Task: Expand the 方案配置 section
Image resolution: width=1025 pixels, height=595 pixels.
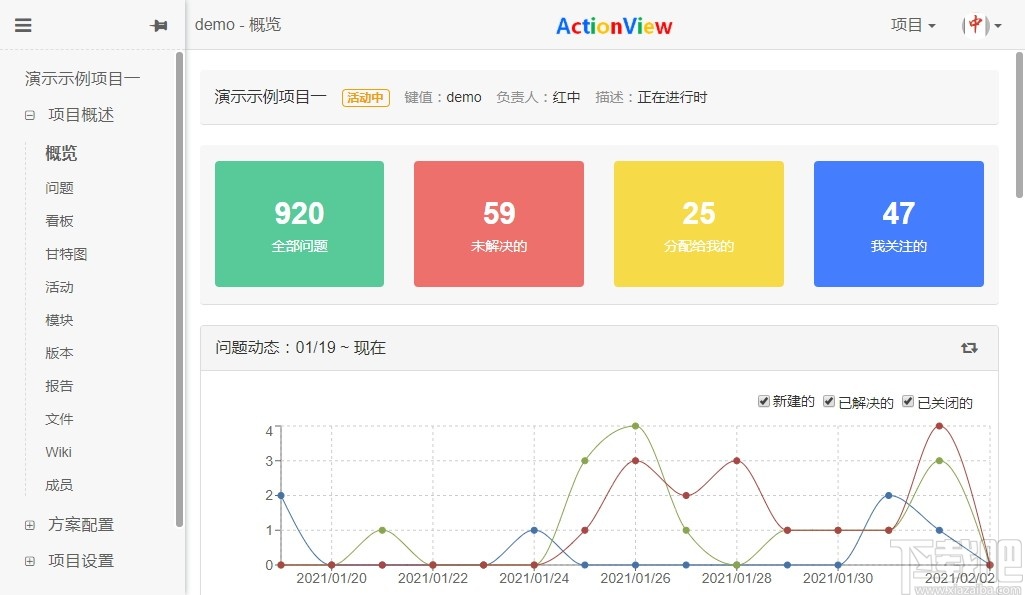Action: 29,523
